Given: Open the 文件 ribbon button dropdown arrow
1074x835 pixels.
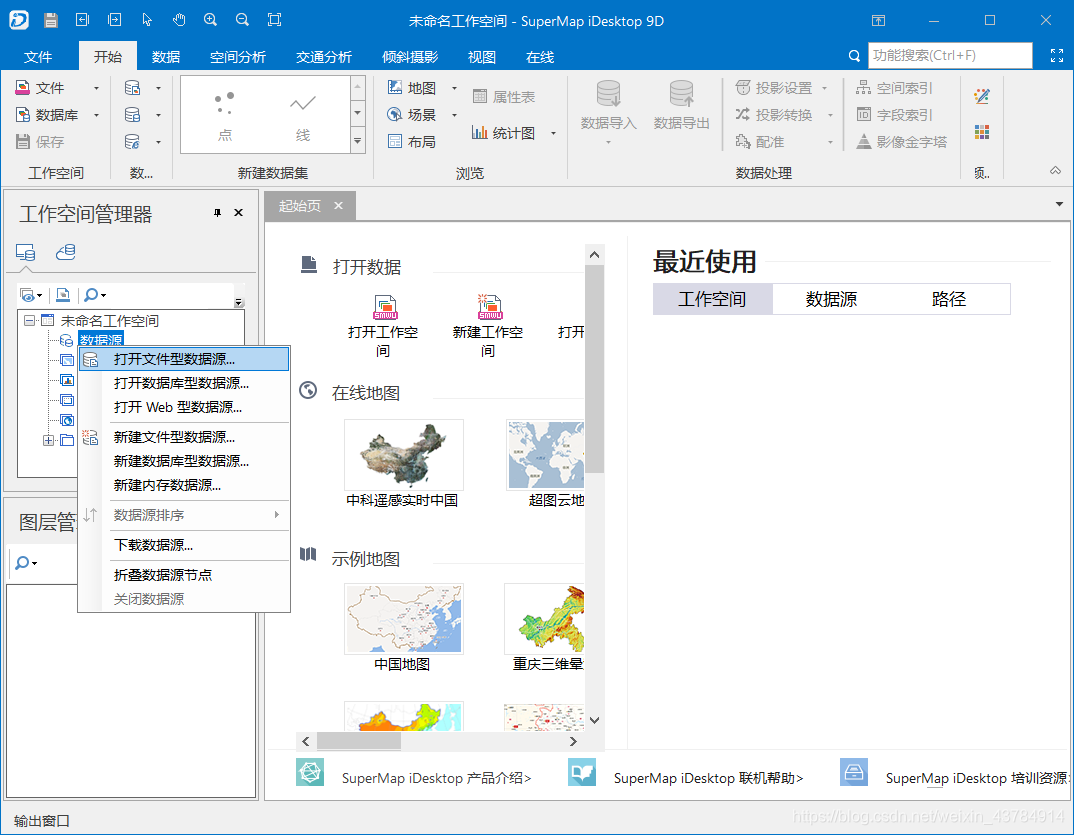Looking at the screenshot, I should click(x=96, y=88).
